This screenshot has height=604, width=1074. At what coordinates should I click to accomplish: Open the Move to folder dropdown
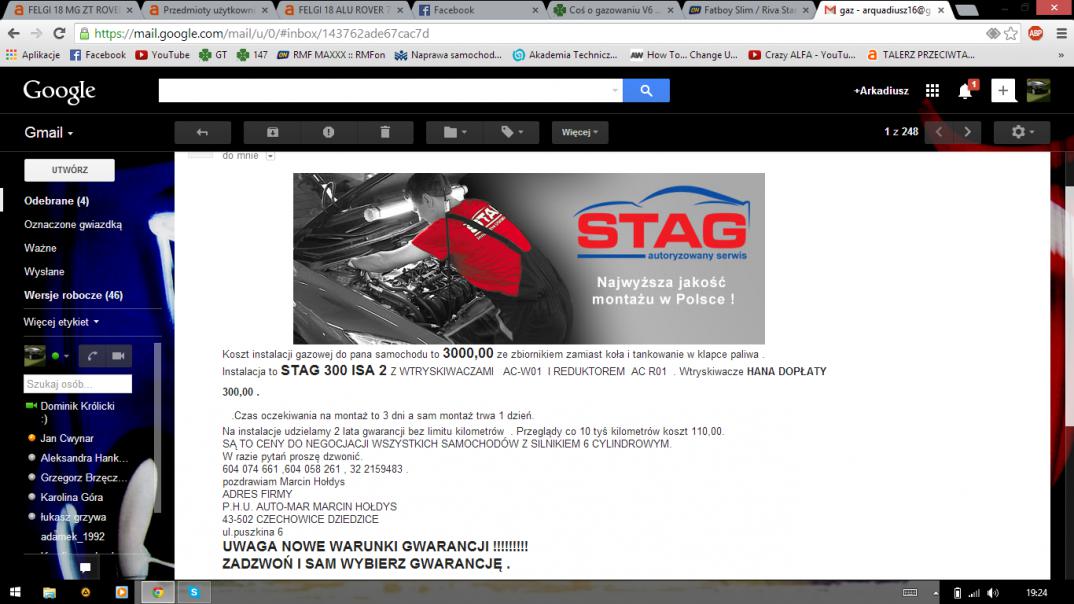[454, 132]
